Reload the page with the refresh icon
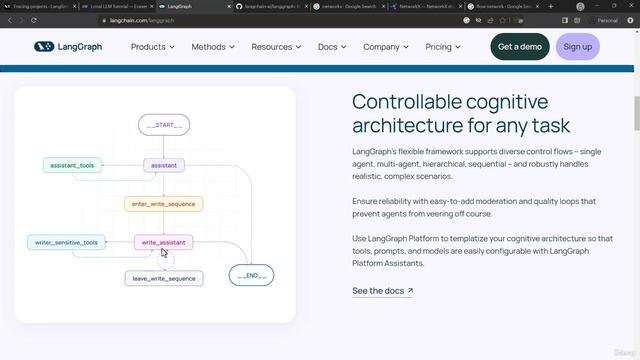Screen dimensions: 640x360 coord(34,20)
